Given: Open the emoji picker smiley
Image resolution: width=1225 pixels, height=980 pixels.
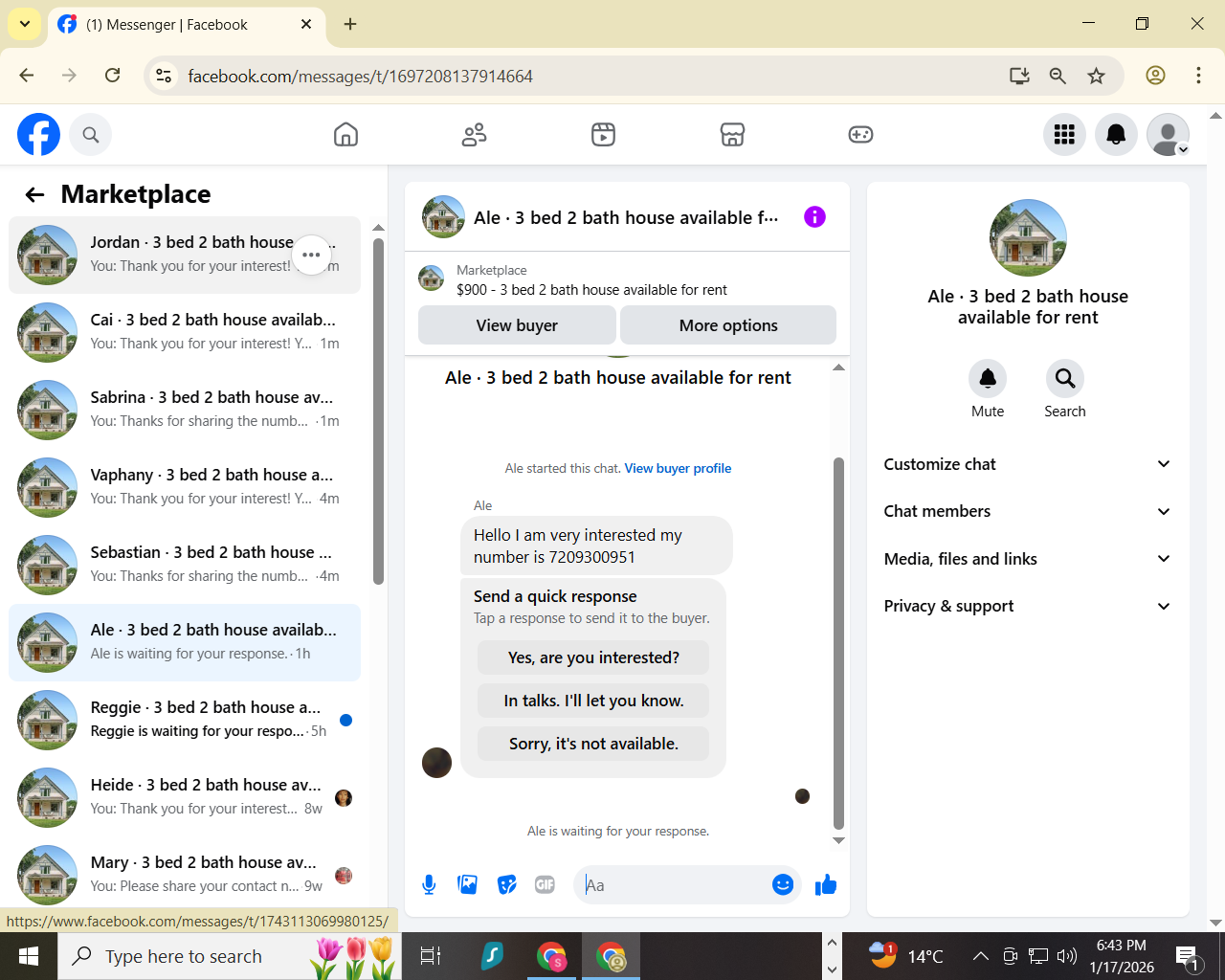Looking at the screenshot, I should click(x=783, y=885).
